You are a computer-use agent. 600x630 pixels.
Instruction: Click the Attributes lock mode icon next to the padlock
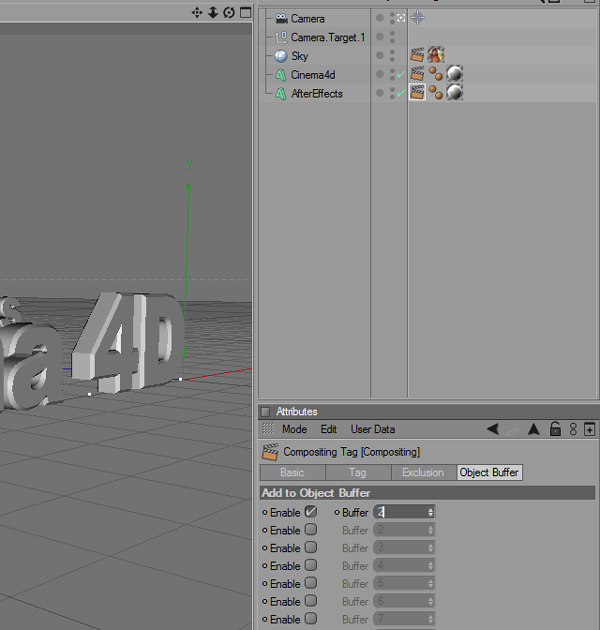[573, 429]
